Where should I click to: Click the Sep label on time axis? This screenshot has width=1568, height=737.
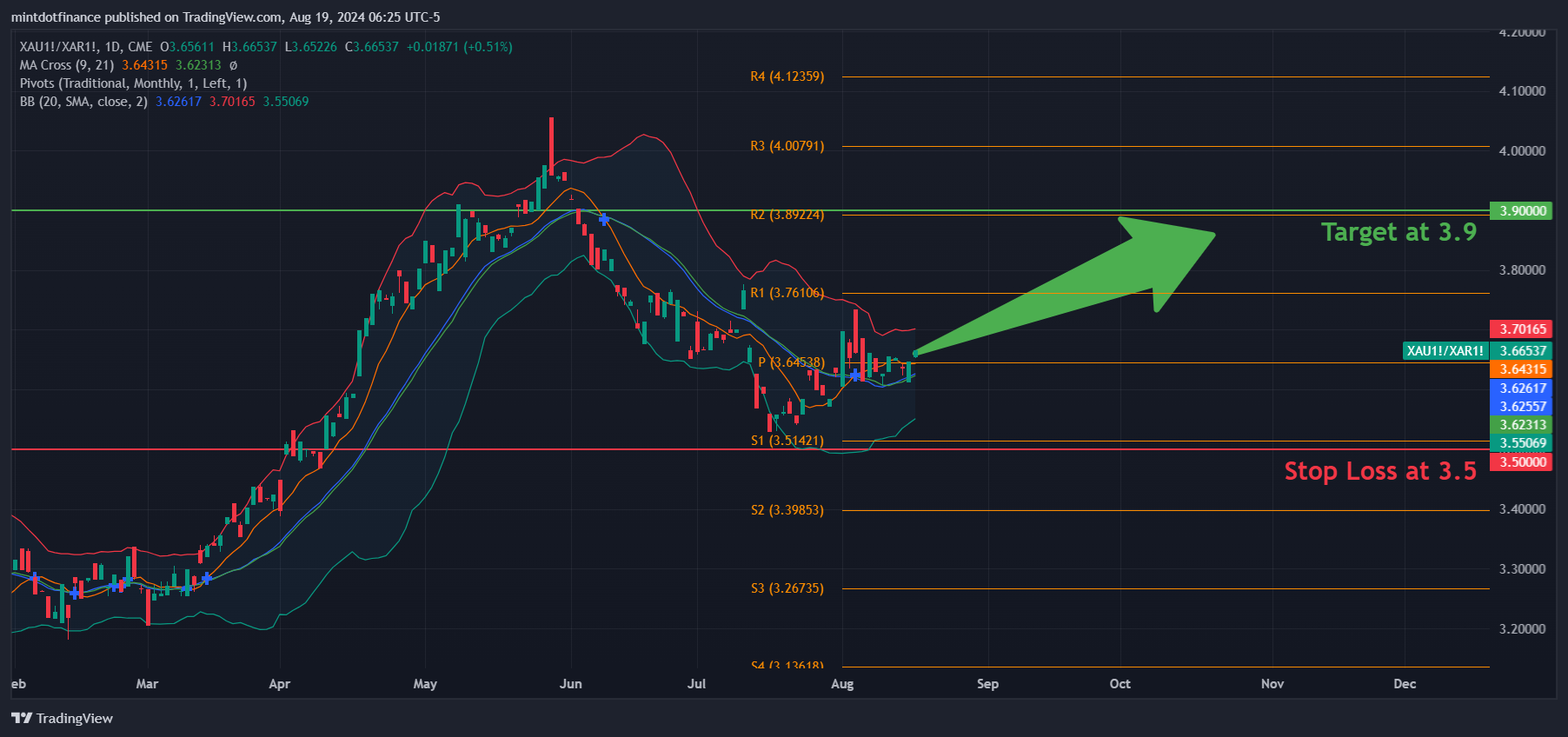click(x=987, y=684)
